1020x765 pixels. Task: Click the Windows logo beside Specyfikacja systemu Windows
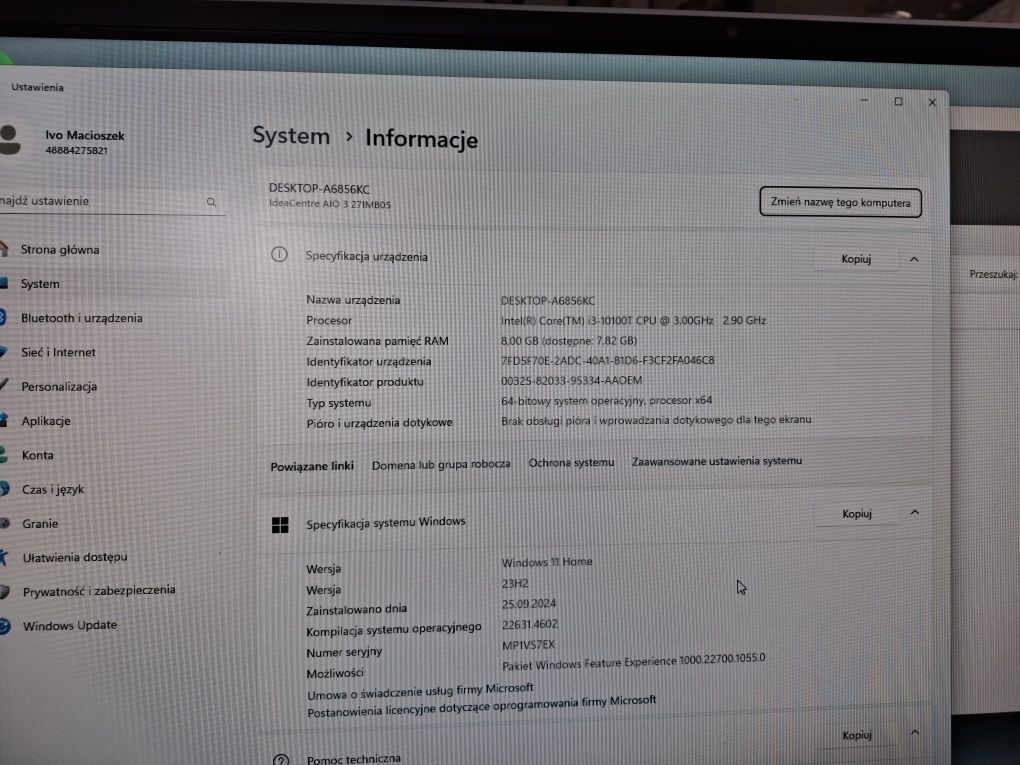click(x=280, y=525)
